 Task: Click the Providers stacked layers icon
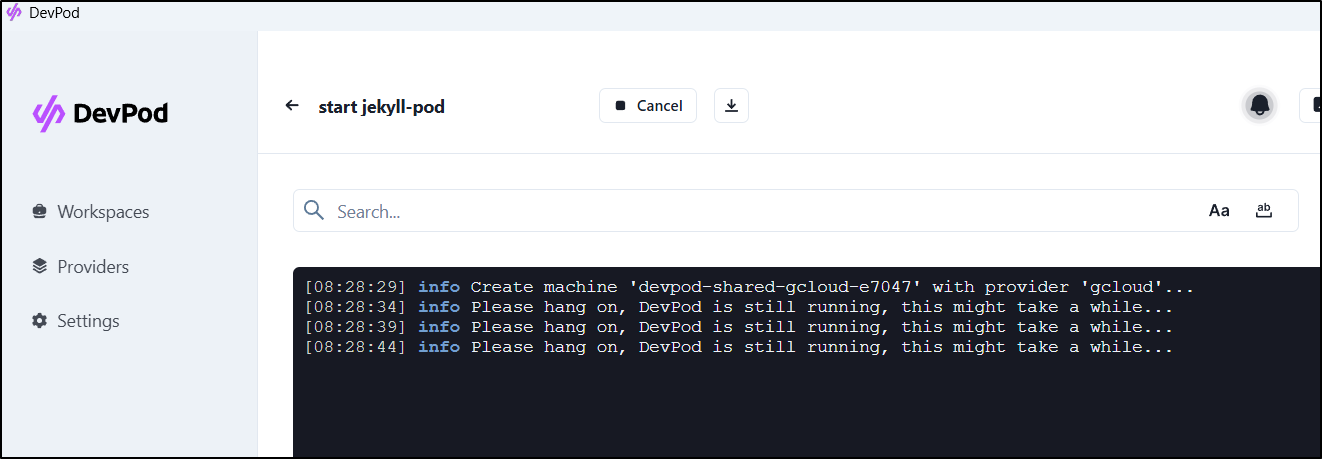pos(39,266)
